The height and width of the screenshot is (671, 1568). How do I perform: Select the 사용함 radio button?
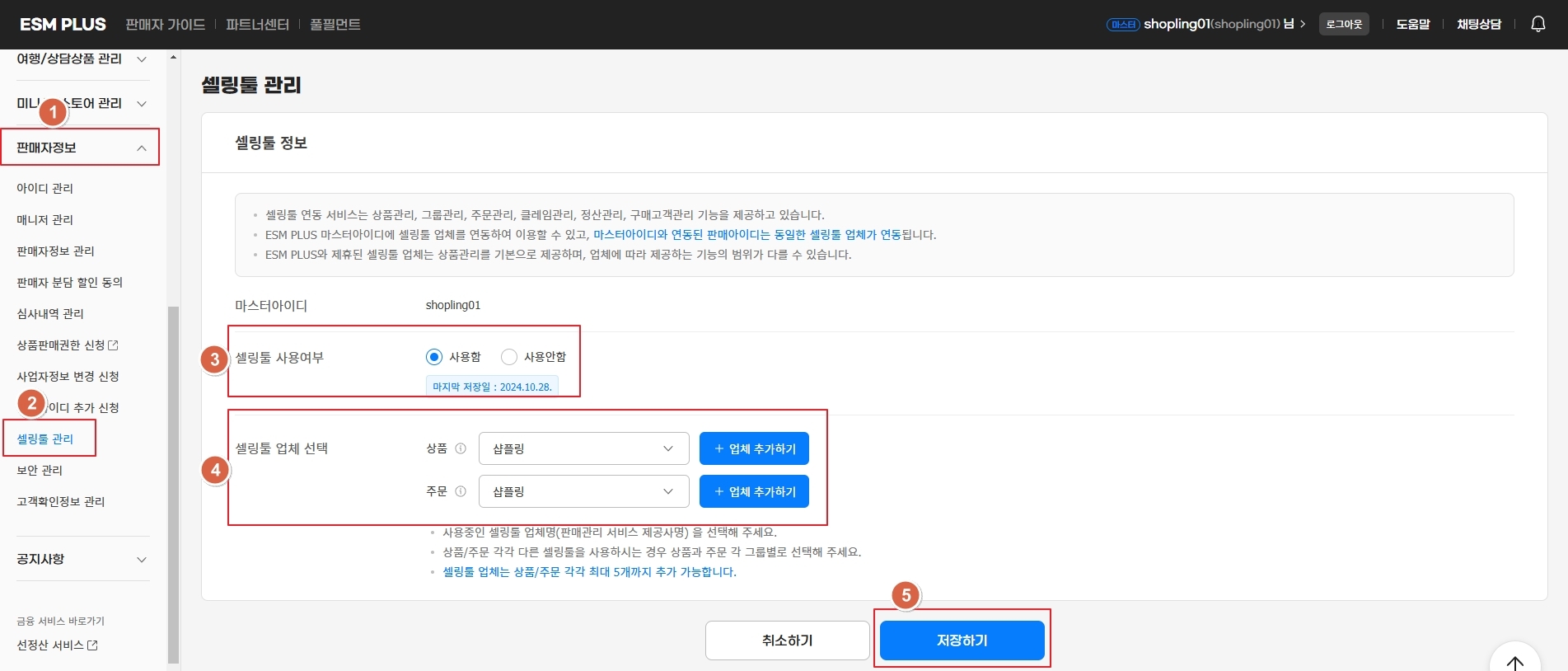tap(434, 357)
